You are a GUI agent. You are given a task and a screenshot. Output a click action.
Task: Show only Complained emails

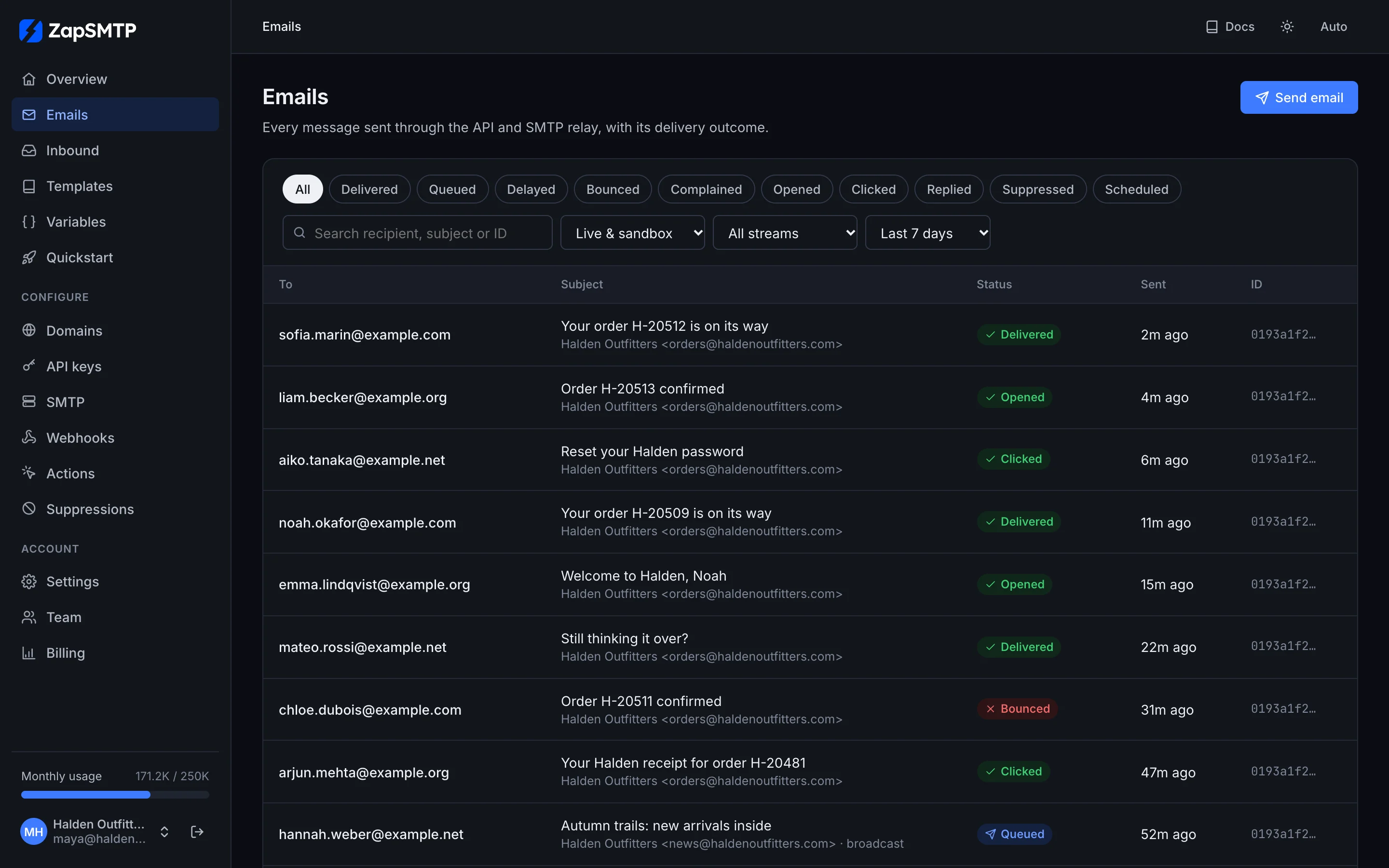706,189
